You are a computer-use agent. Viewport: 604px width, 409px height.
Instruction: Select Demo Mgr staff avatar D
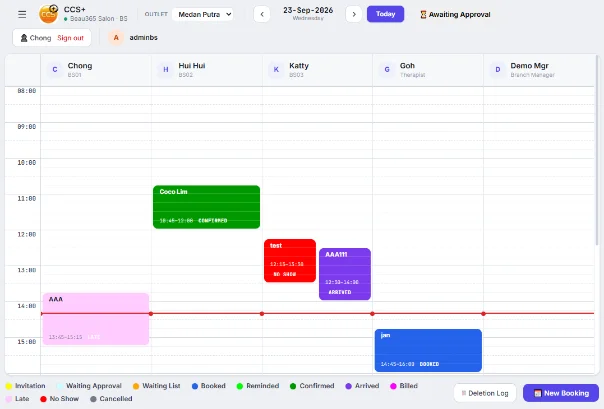point(498,70)
